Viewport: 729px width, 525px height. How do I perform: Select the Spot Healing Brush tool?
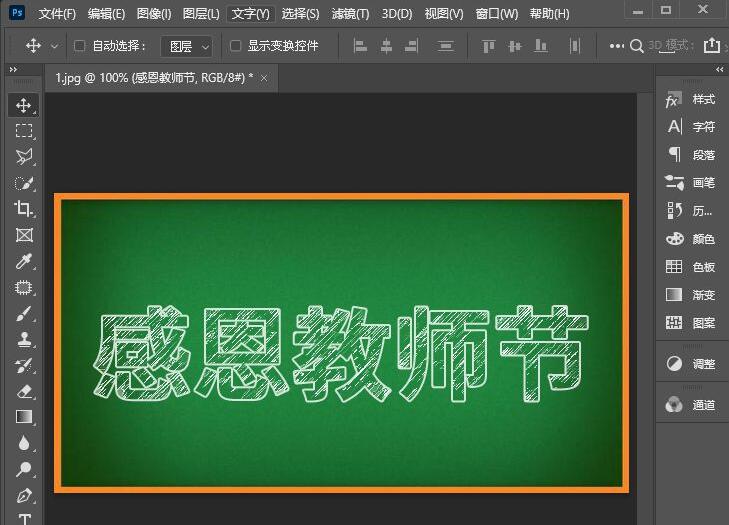pyautogui.click(x=24, y=288)
